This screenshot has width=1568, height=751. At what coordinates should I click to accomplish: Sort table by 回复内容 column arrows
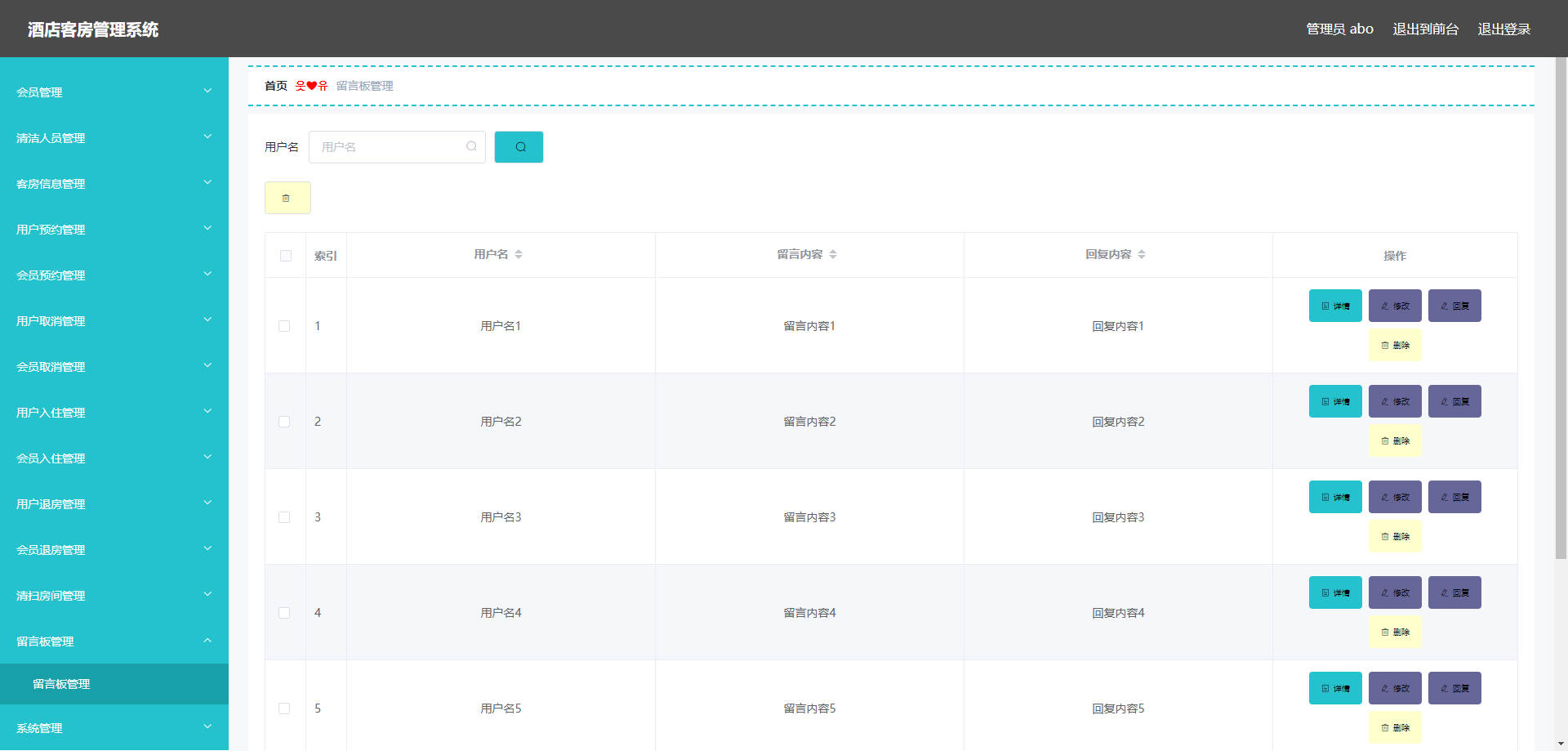tap(1142, 254)
